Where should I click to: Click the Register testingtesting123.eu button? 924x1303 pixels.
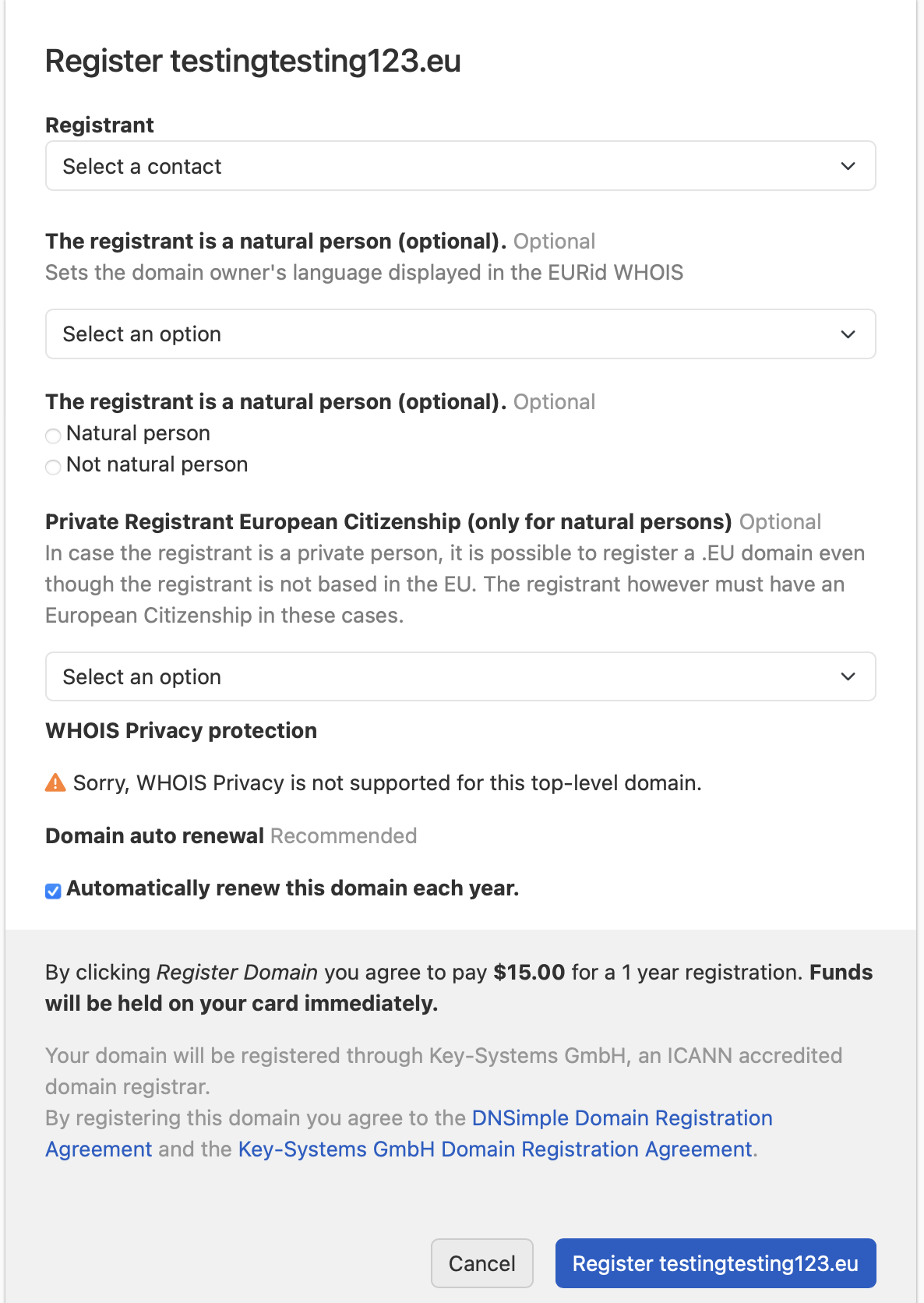715,1262
